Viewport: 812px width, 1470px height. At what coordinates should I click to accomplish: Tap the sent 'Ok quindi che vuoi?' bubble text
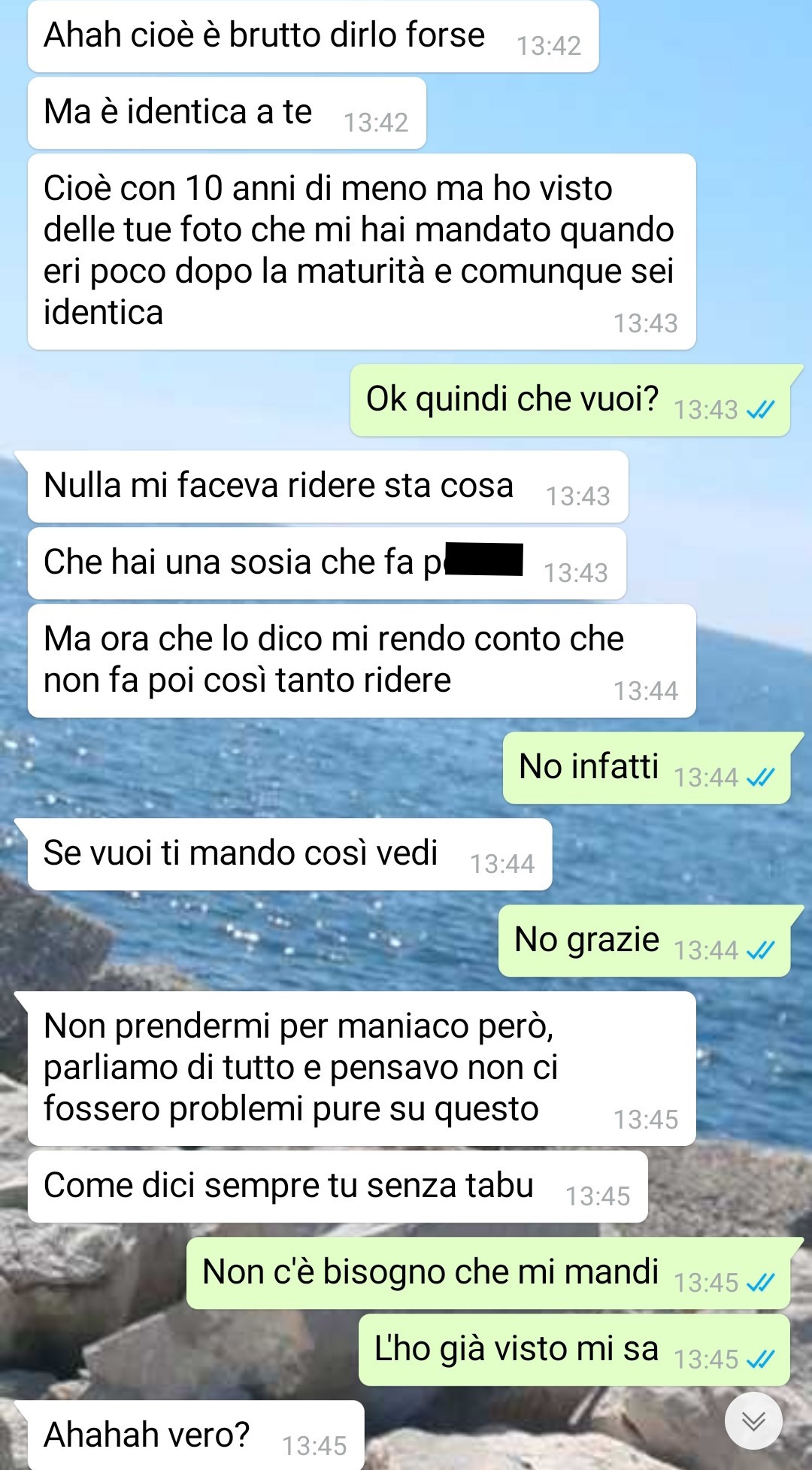(512, 399)
